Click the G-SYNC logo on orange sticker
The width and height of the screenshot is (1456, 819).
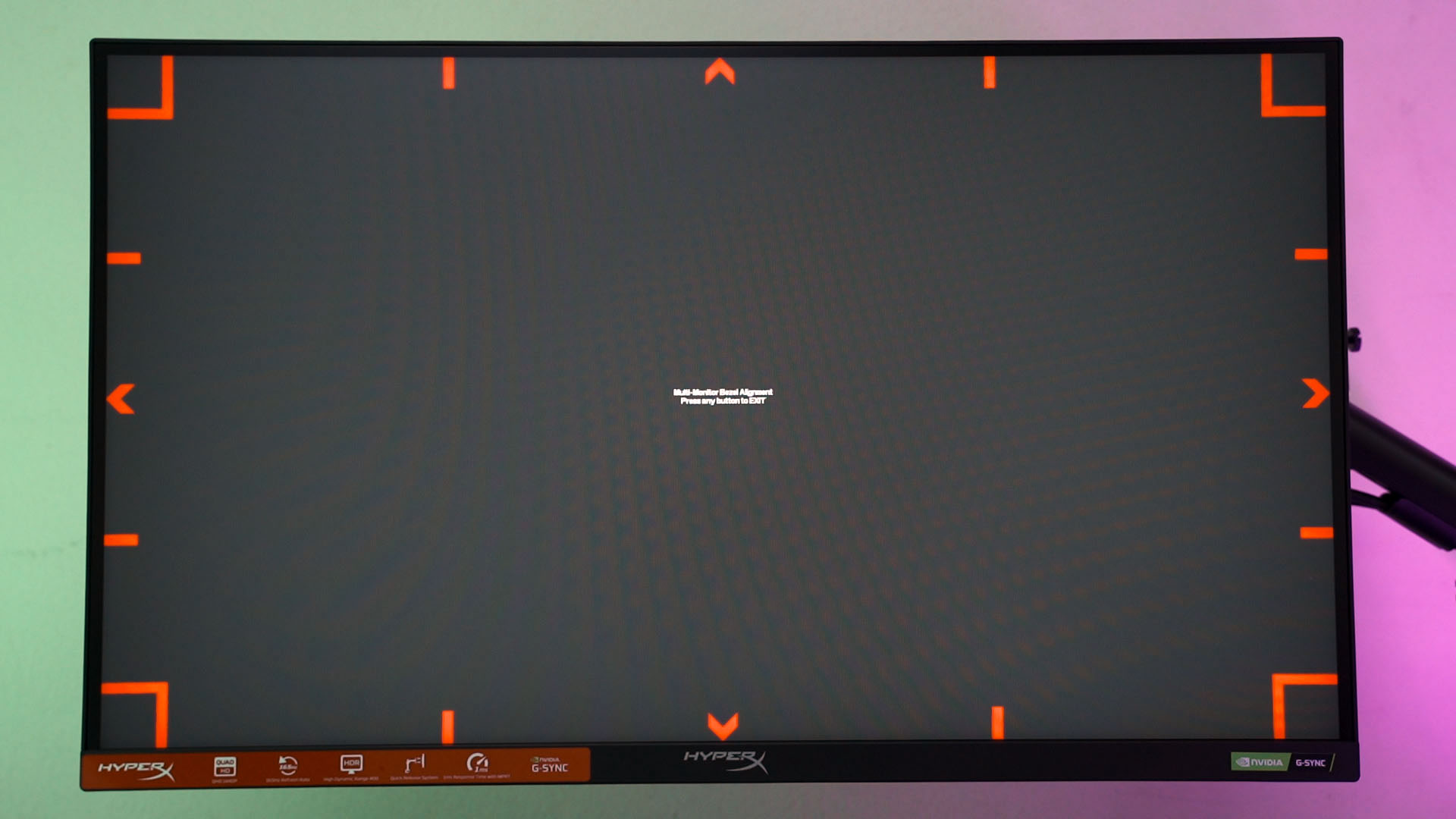(549, 765)
